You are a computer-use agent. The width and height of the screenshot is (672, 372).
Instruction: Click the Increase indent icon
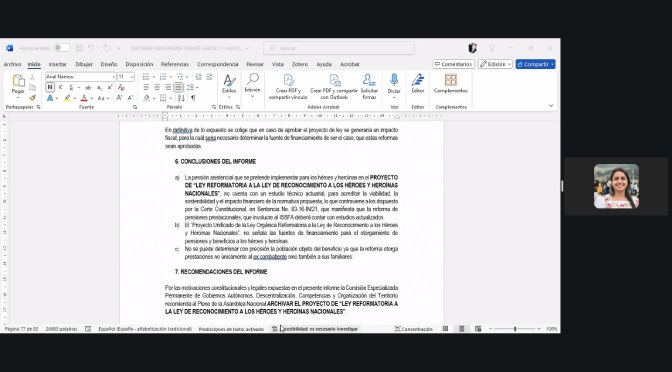pyautogui.click(x=209, y=77)
